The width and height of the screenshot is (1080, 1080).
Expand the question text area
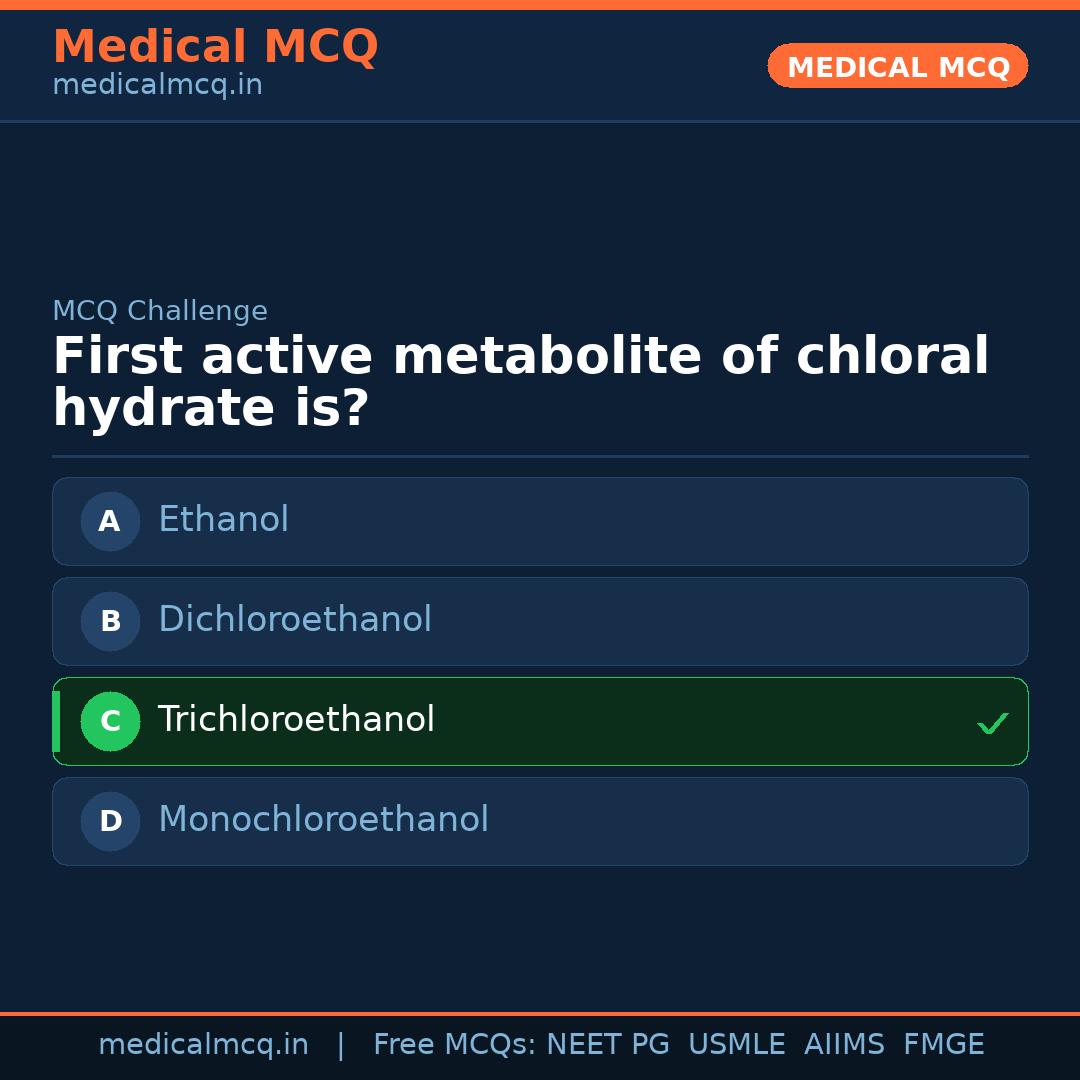520,380
